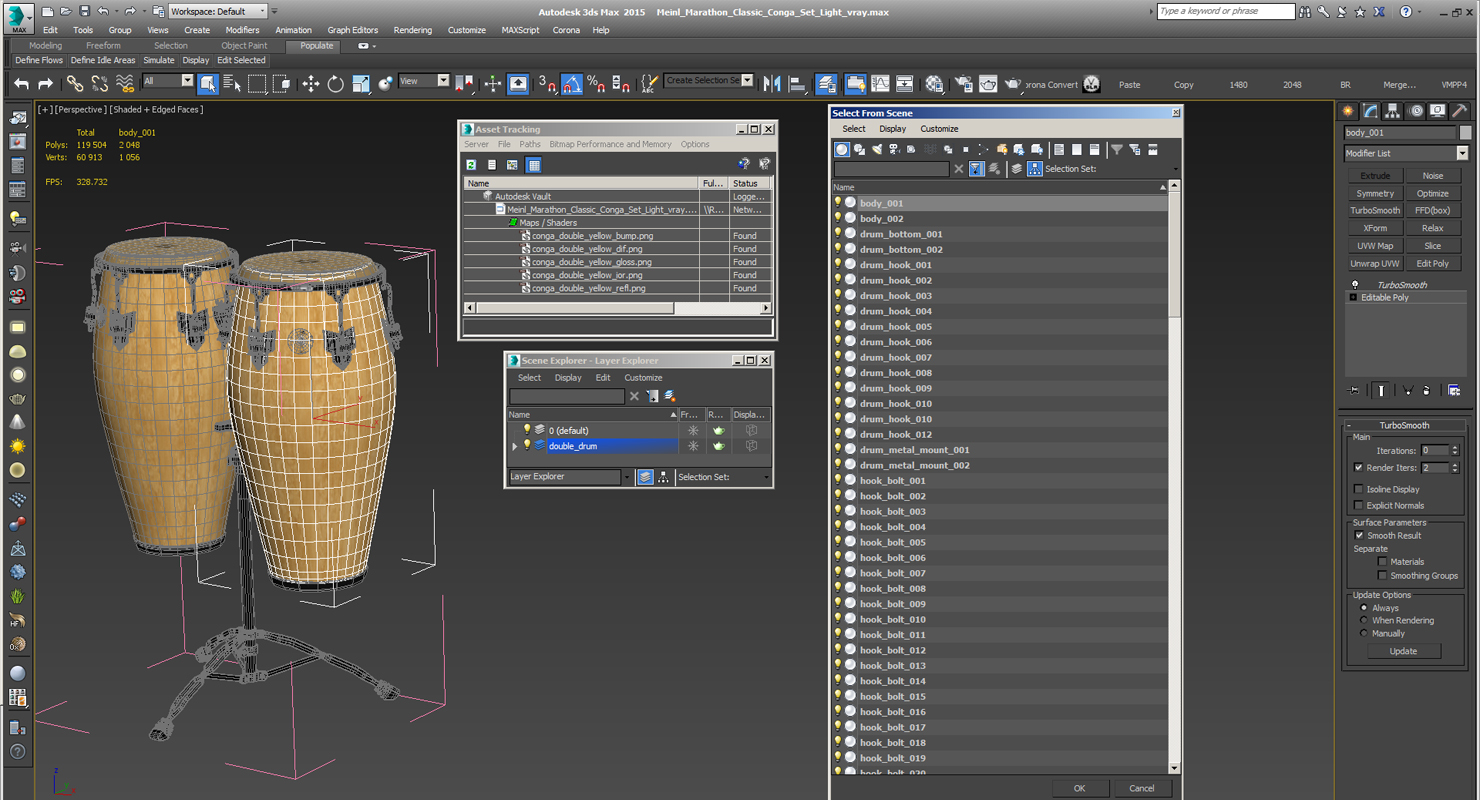This screenshot has height=800, width=1480.
Task: Click the TurboSmooth Update button
Action: coord(1403,651)
